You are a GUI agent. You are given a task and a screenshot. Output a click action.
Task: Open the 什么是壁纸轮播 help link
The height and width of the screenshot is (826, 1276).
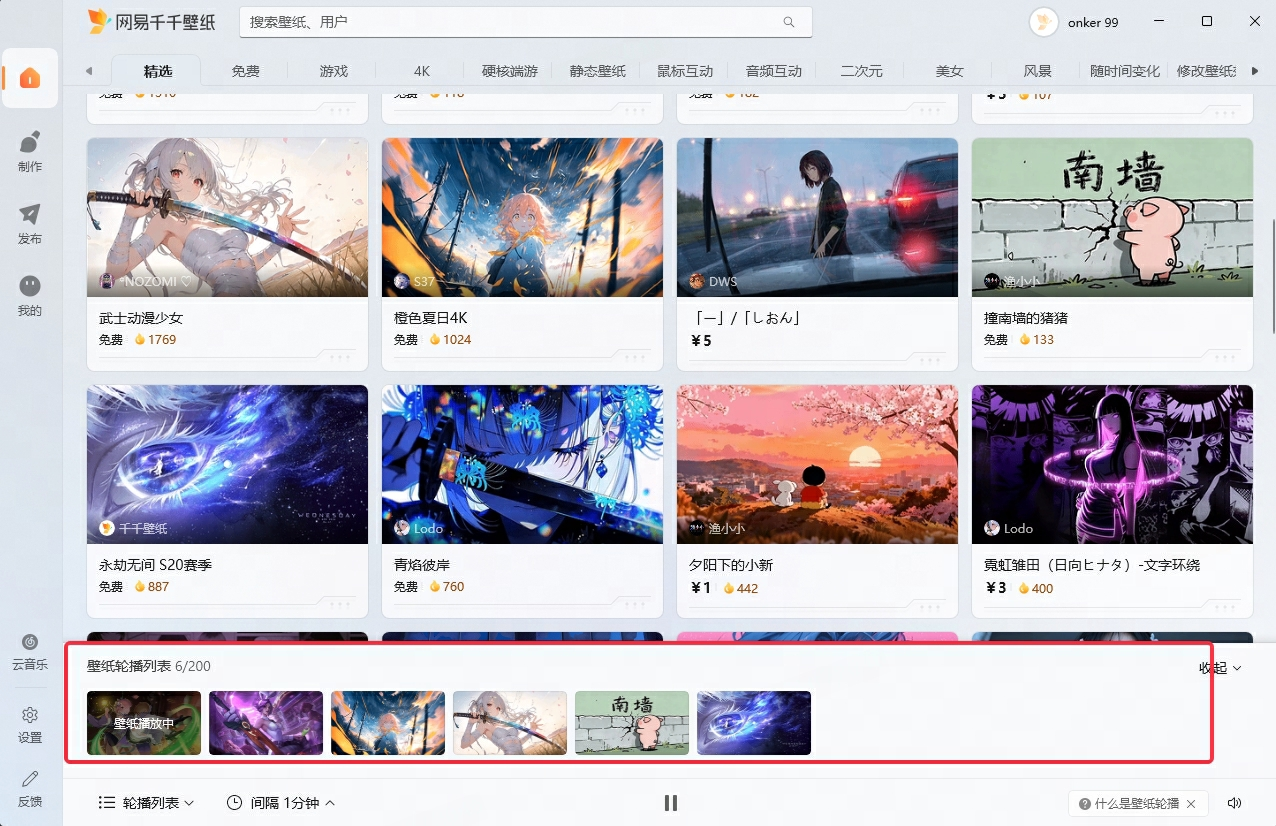coord(1129,804)
